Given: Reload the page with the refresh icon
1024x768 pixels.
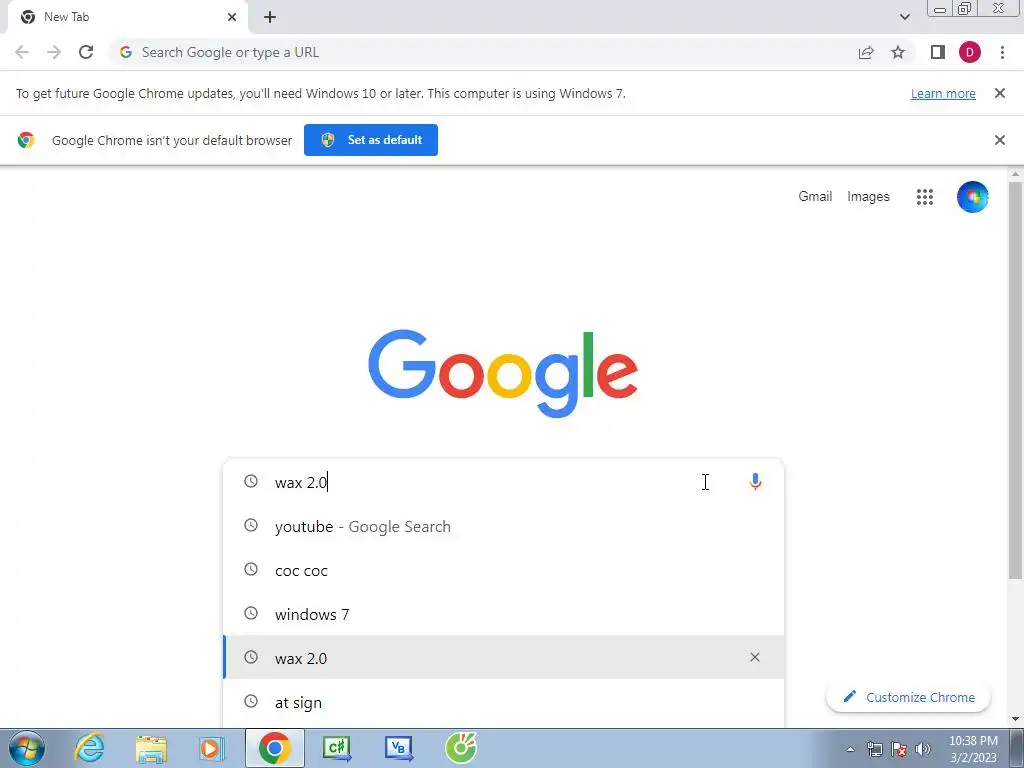Looking at the screenshot, I should point(86,52).
